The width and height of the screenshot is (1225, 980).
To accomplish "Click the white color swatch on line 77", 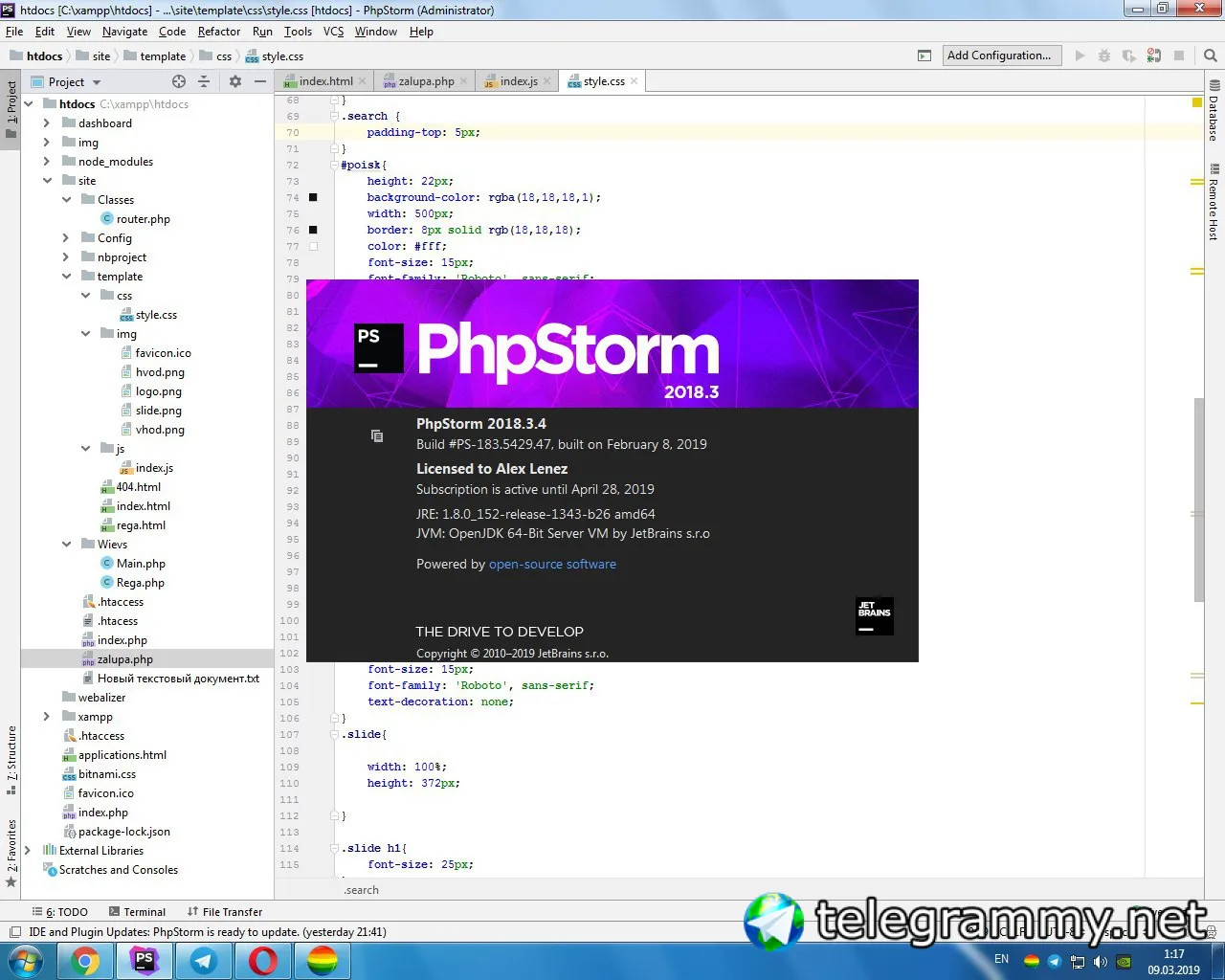I will click(x=313, y=246).
